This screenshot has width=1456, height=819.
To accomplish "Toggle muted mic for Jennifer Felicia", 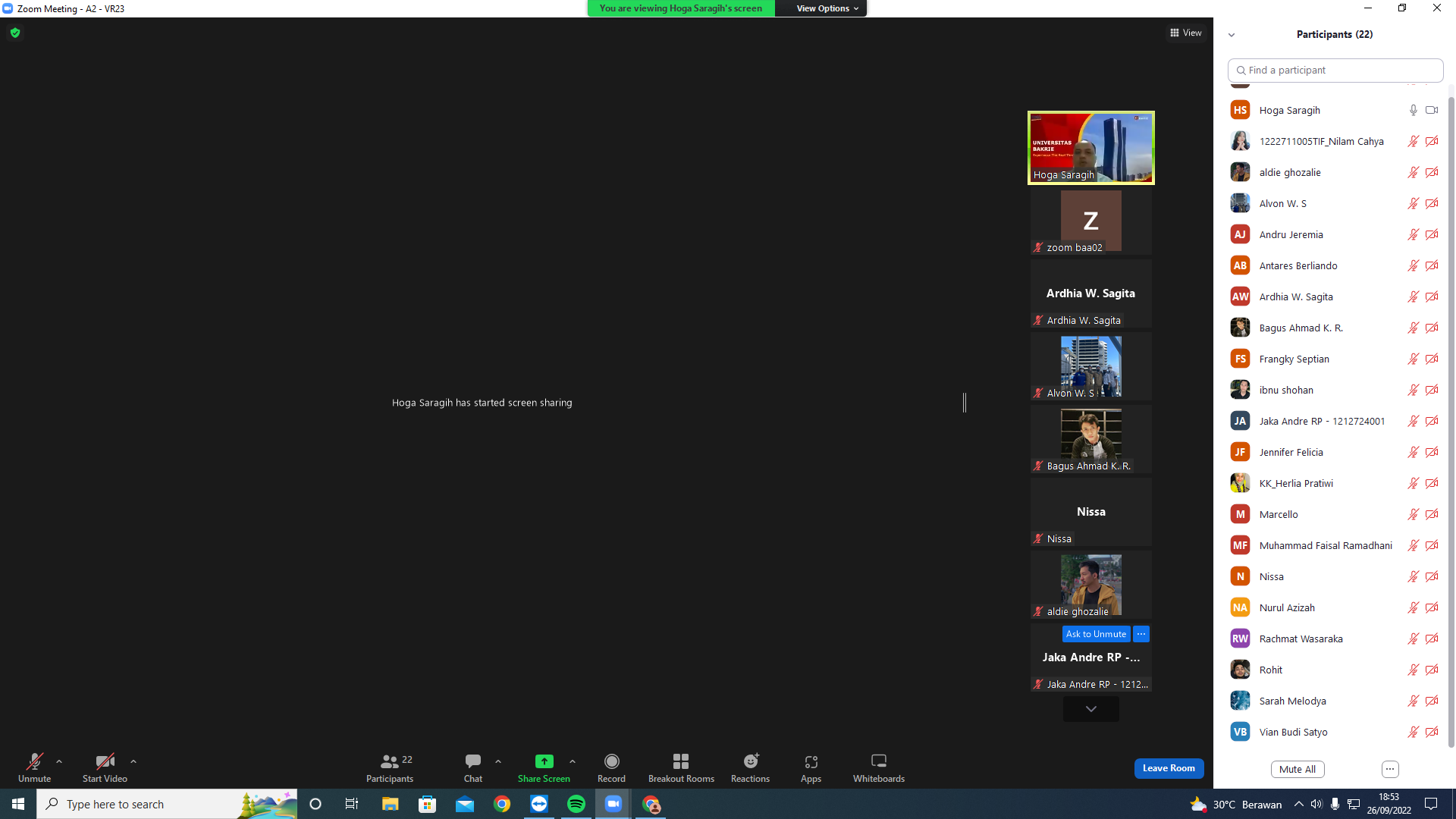I will [x=1414, y=452].
